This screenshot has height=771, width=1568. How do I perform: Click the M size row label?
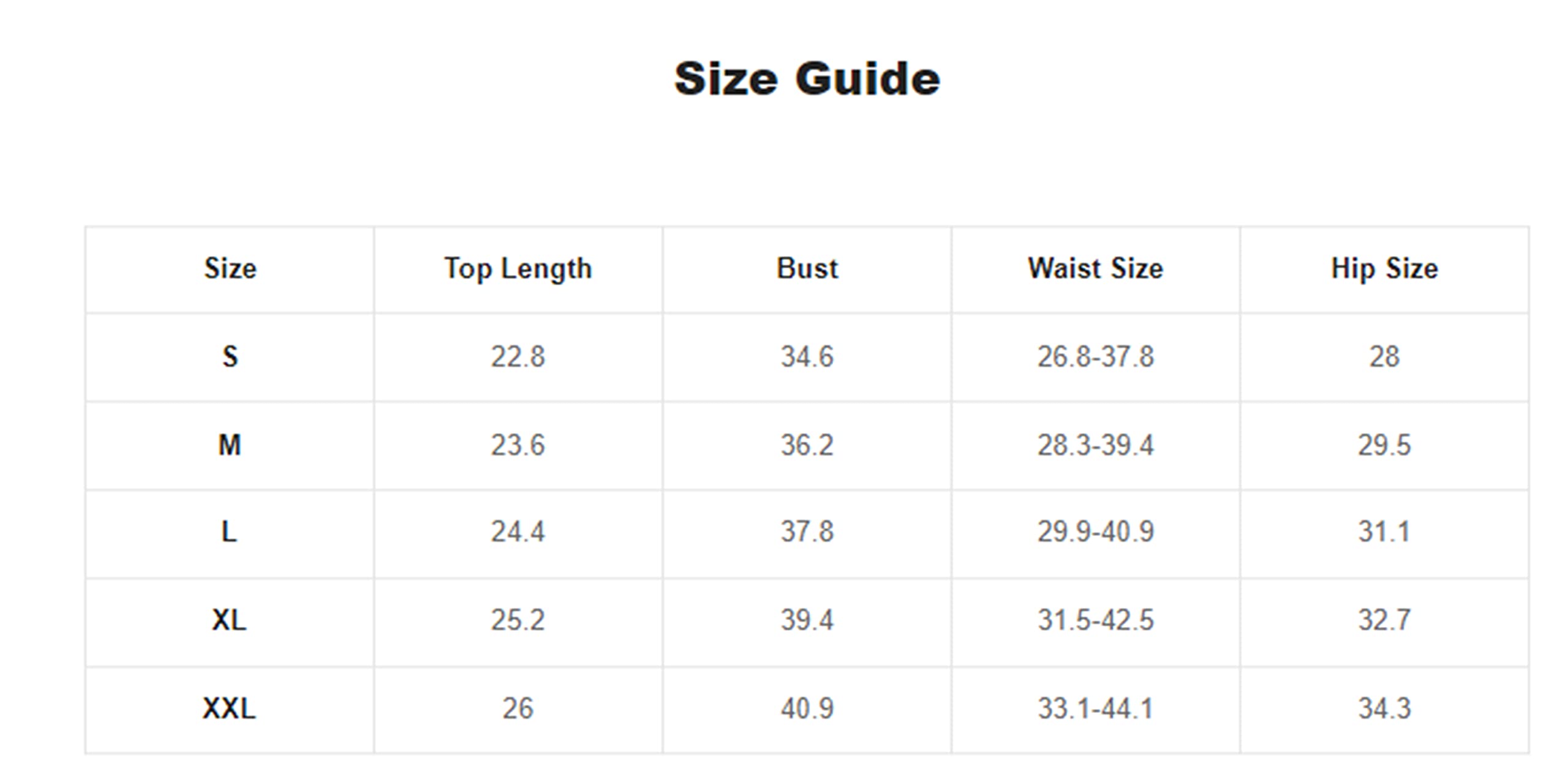(230, 445)
